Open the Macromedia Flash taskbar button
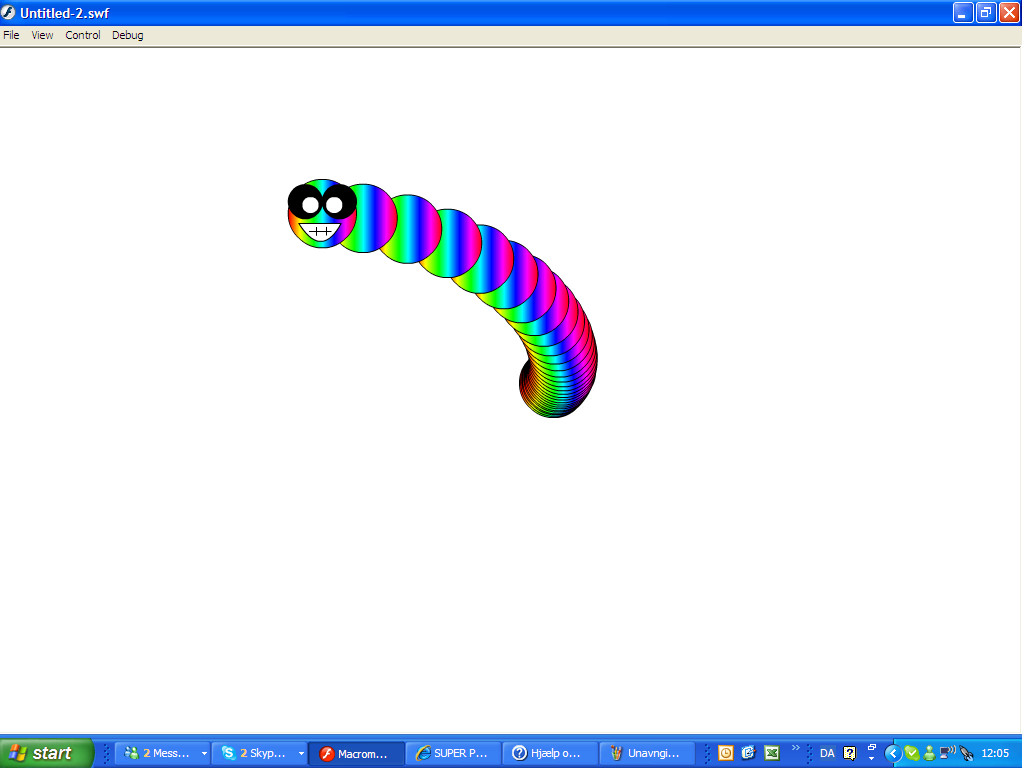Viewport: 1024px width, 768px height. click(x=357, y=752)
